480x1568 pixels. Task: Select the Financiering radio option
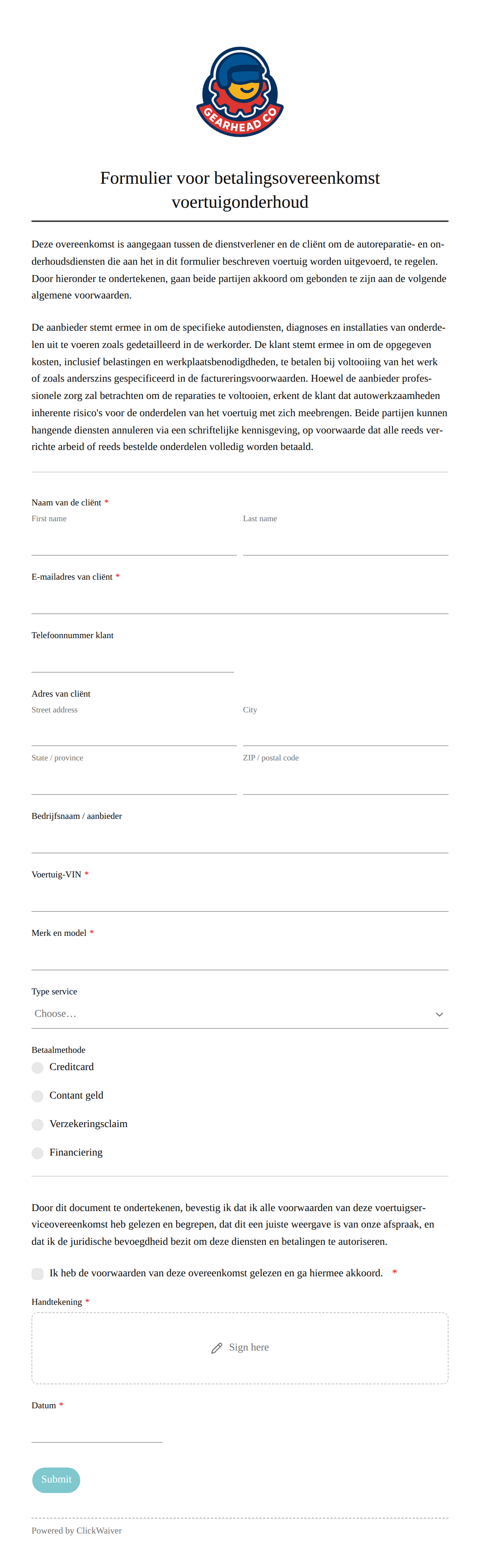tap(38, 1153)
